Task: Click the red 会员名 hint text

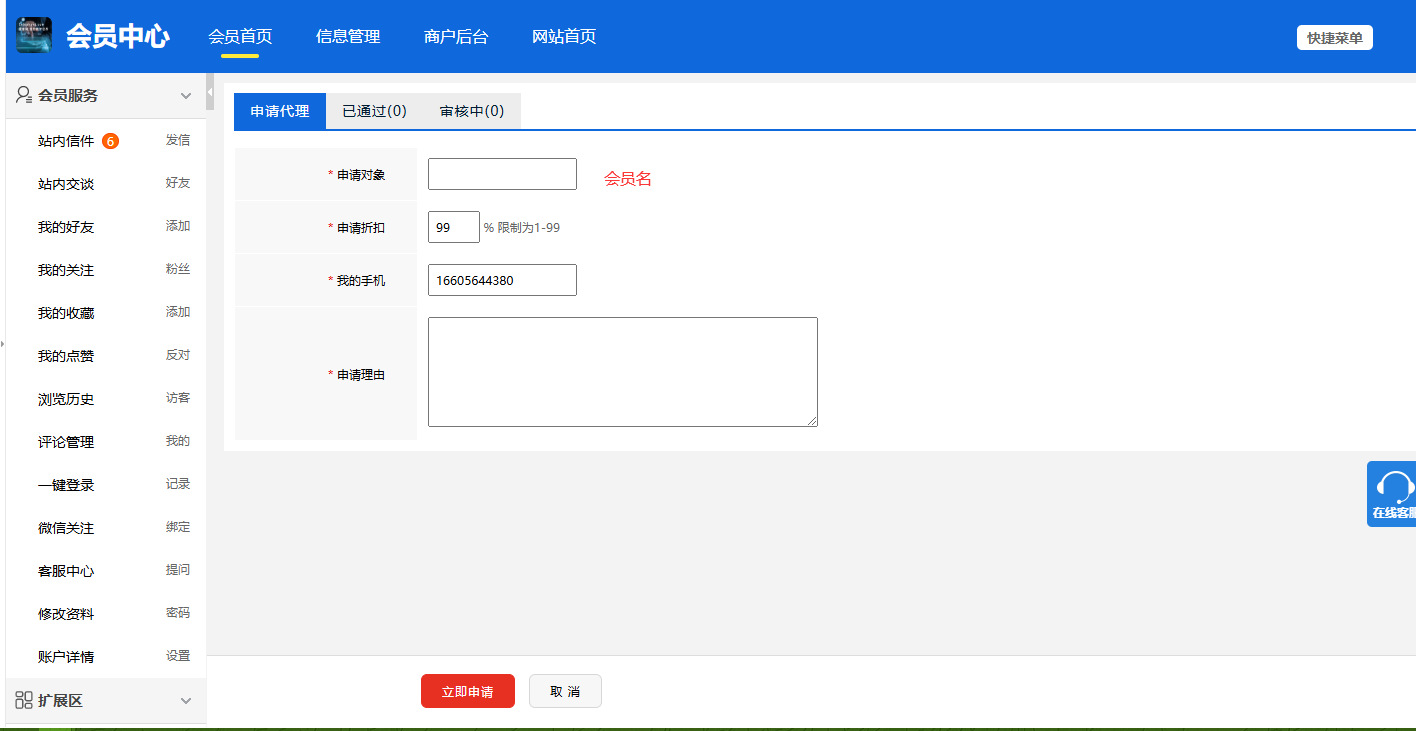Action: pyautogui.click(x=628, y=179)
